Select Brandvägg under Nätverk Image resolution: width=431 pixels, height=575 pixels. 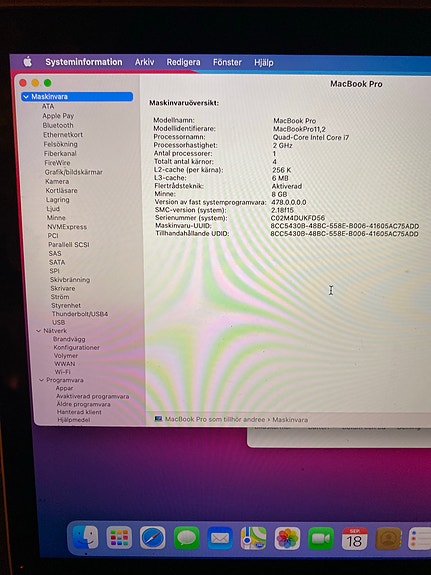69,339
